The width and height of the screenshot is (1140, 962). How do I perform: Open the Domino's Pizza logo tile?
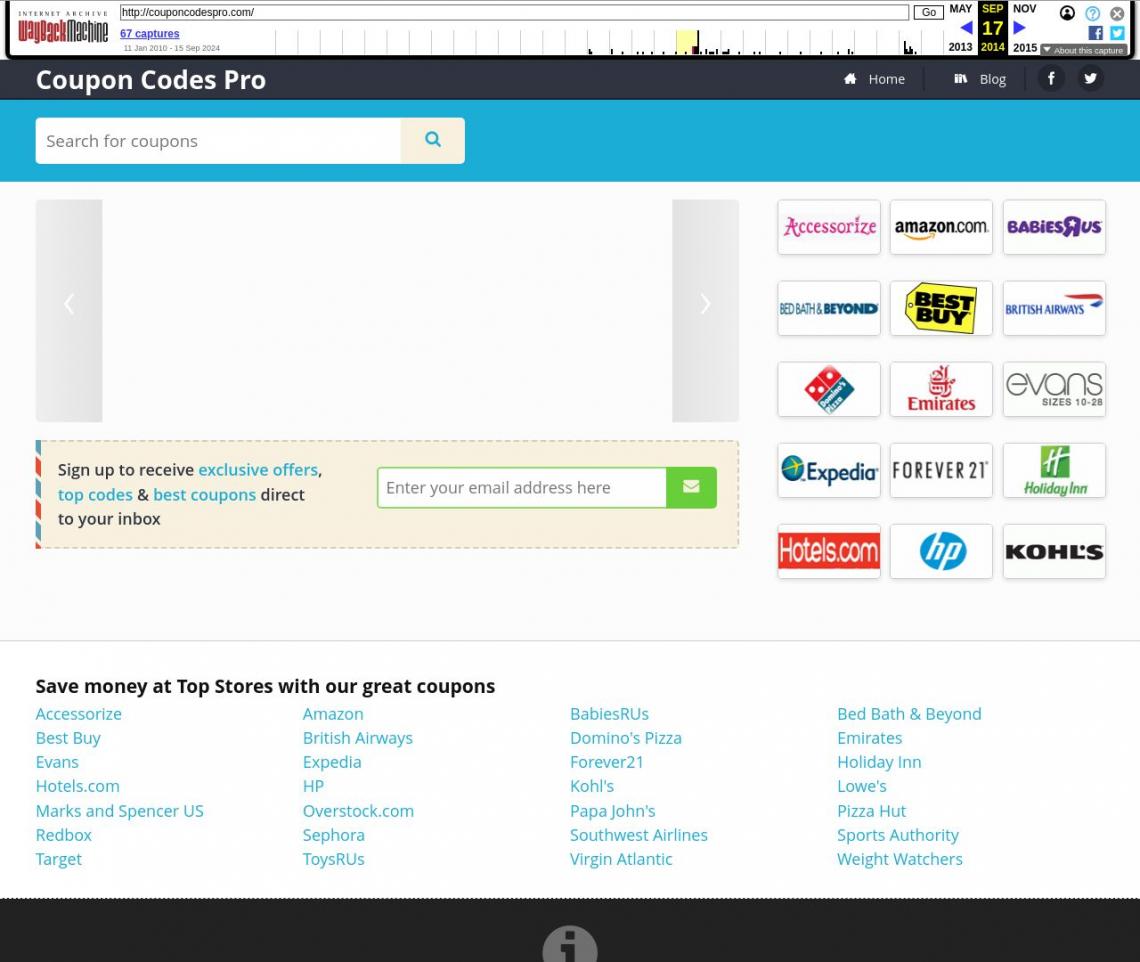tap(829, 389)
